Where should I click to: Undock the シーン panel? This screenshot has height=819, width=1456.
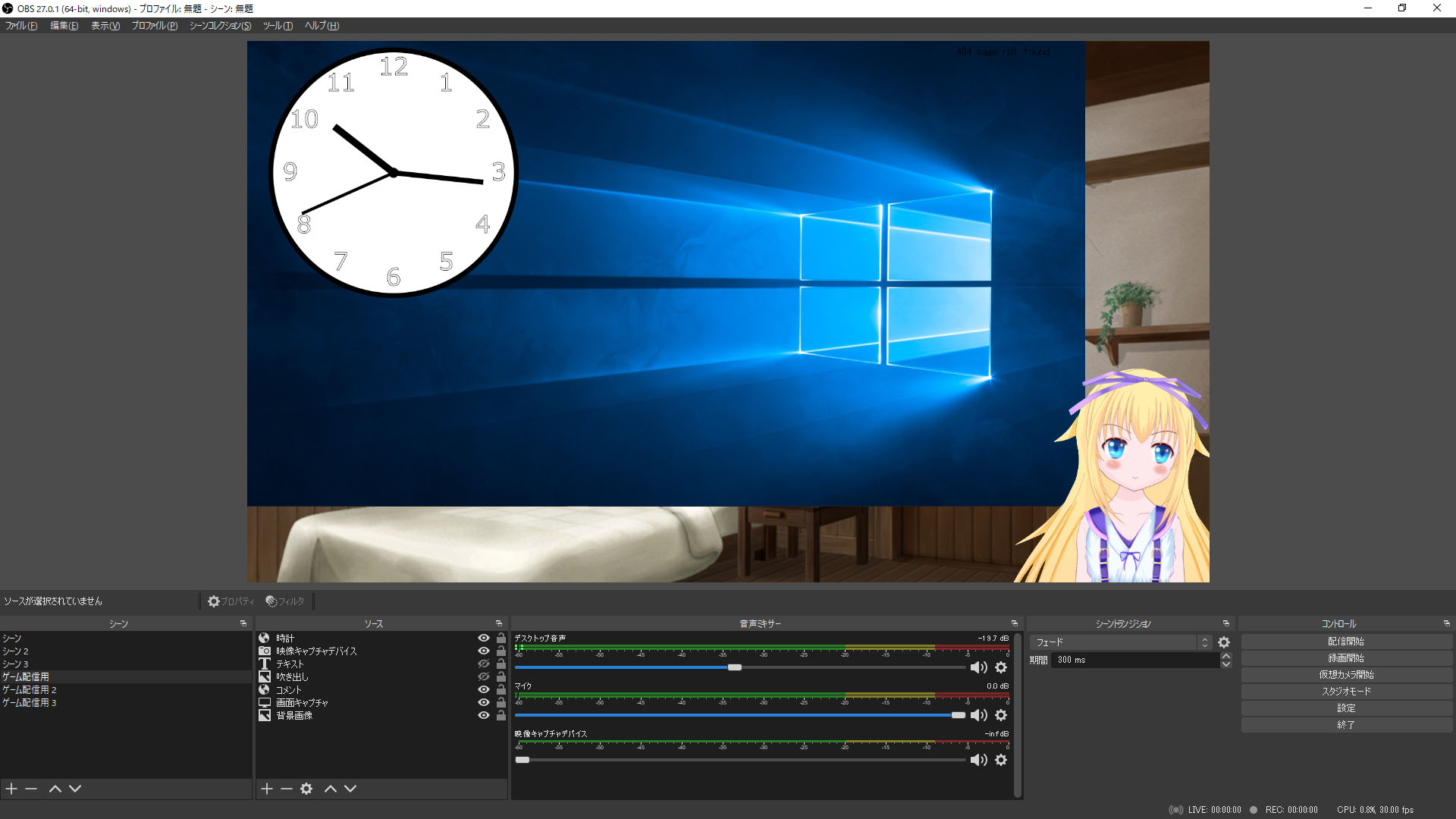243,623
